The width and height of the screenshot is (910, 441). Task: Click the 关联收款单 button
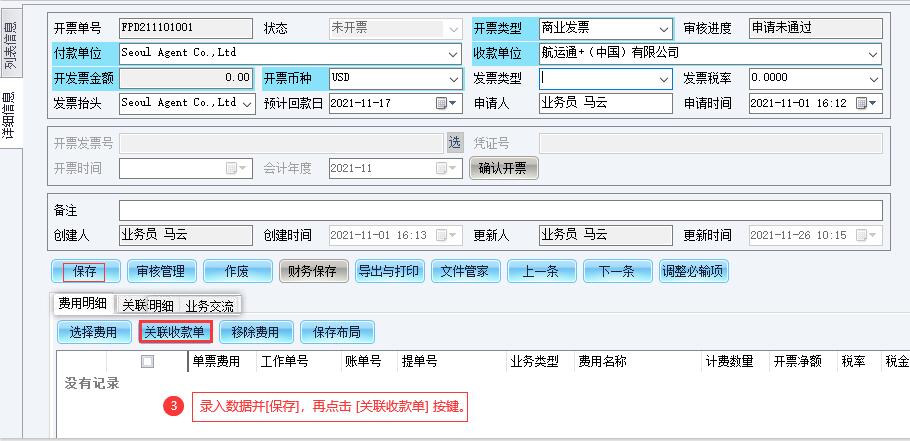coord(175,332)
